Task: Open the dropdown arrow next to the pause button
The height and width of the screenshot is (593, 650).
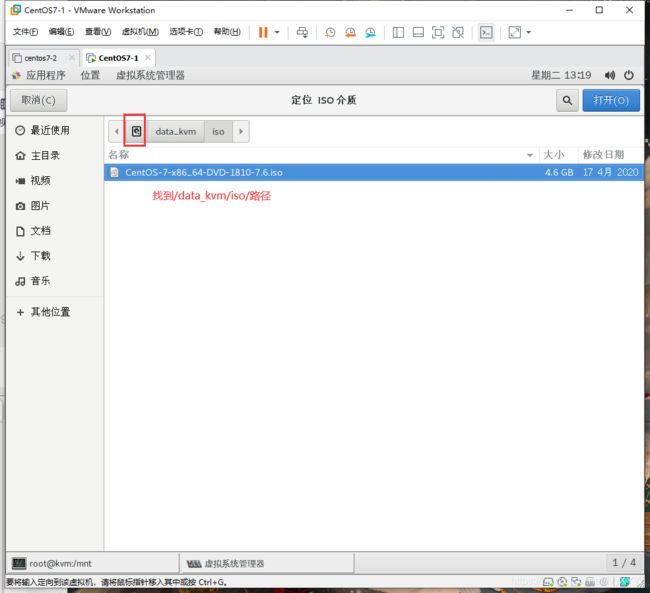Action: 277,32
